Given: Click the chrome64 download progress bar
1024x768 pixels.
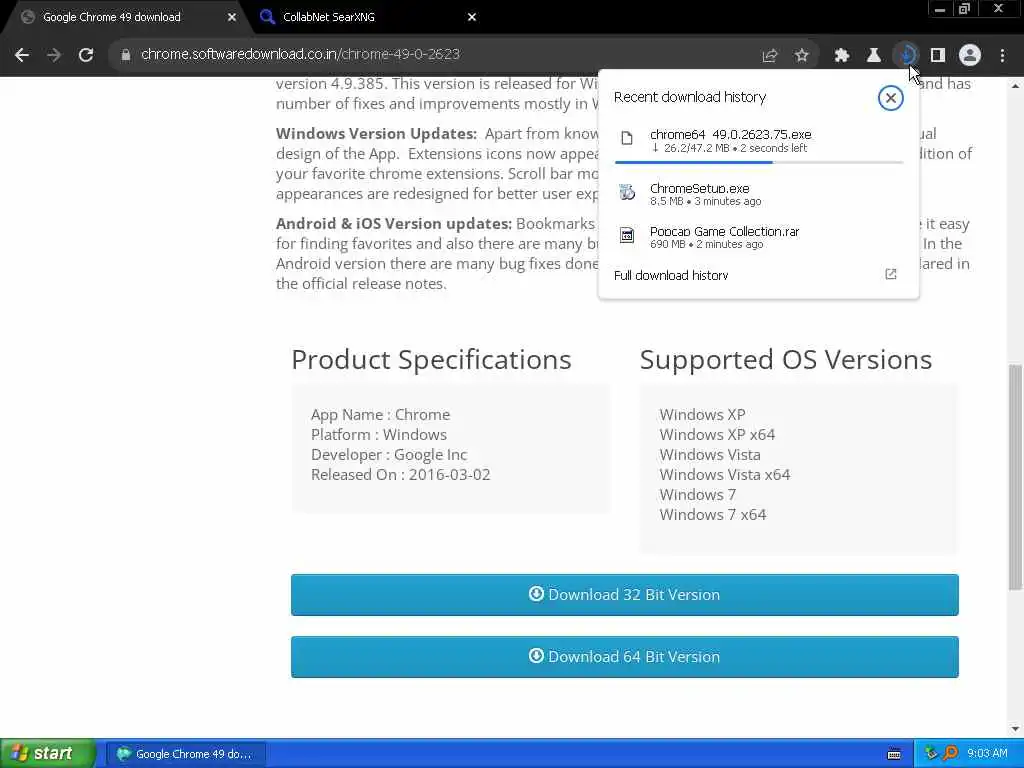Looking at the screenshot, I should coord(758,162).
